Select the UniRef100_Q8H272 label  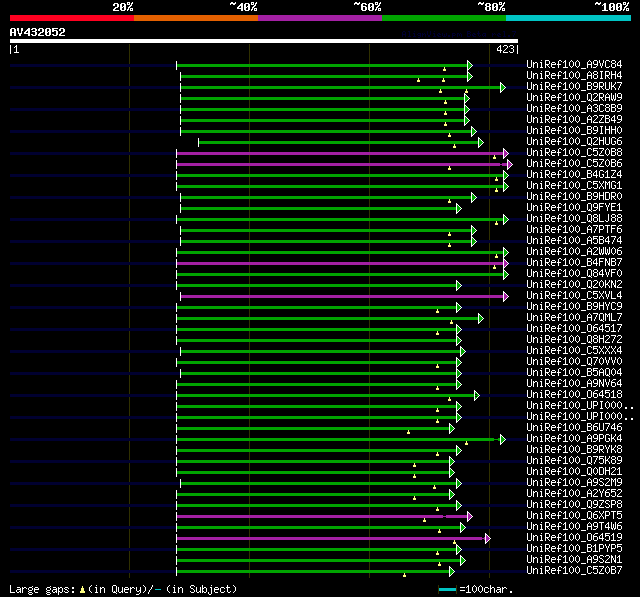pyautogui.click(x=574, y=340)
